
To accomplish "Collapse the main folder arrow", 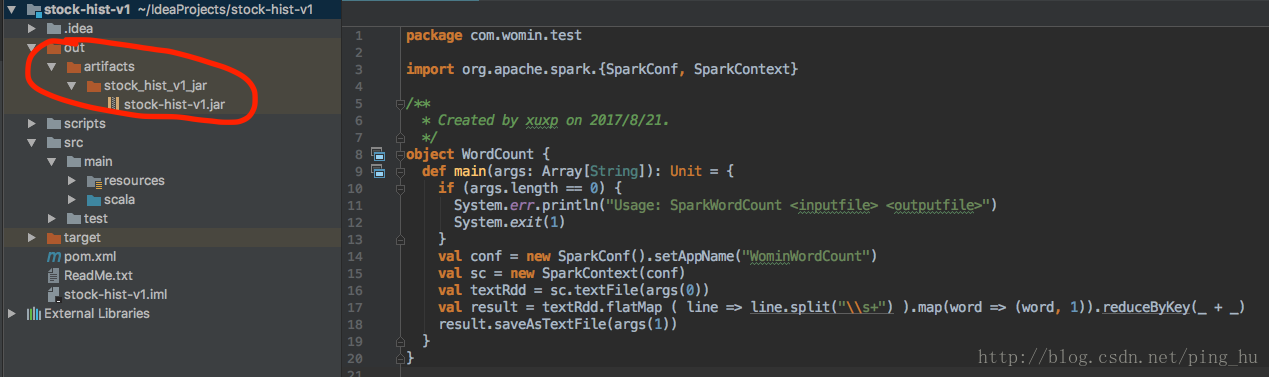I will tap(51, 161).
